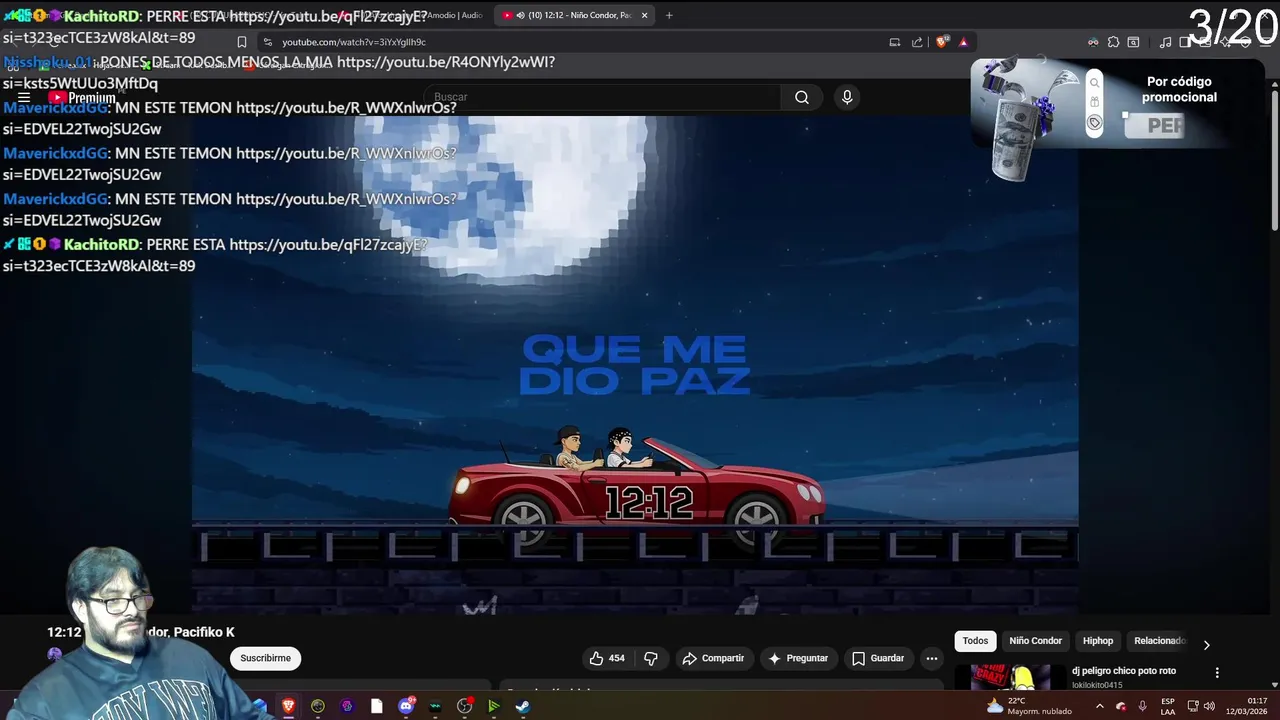Open the weather widget 22°C
The width and height of the screenshot is (1280, 720).
(1029, 706)
